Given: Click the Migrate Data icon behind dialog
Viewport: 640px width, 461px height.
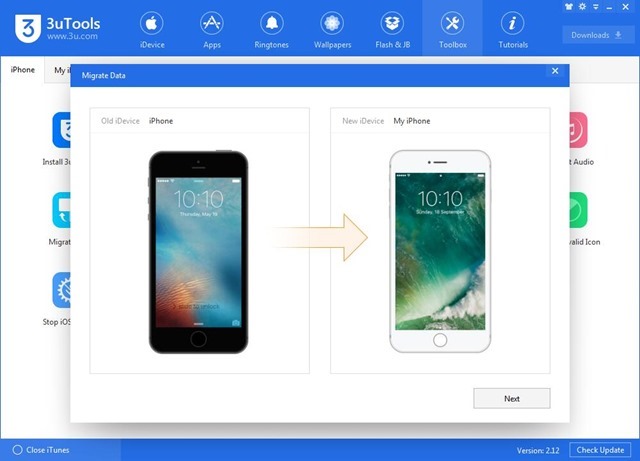Looking at the screenshot, I should coord(61,210).
